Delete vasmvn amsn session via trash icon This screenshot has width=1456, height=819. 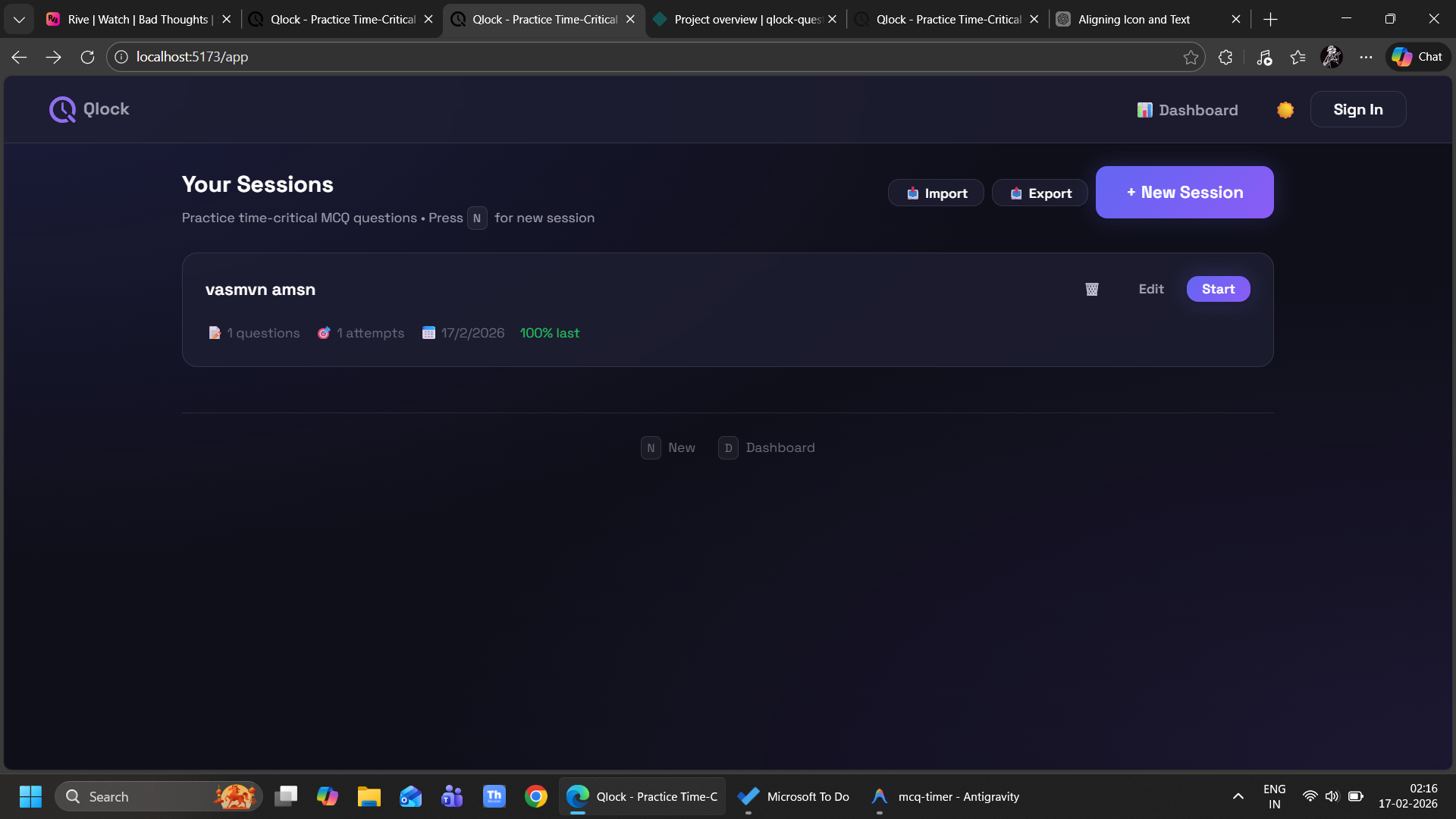tap(1091, 289)
